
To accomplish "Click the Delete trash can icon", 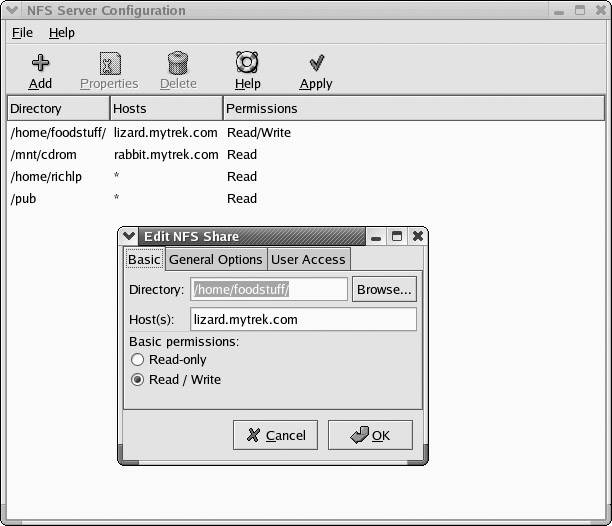I will pyautogui.click(x=178, y=63).
